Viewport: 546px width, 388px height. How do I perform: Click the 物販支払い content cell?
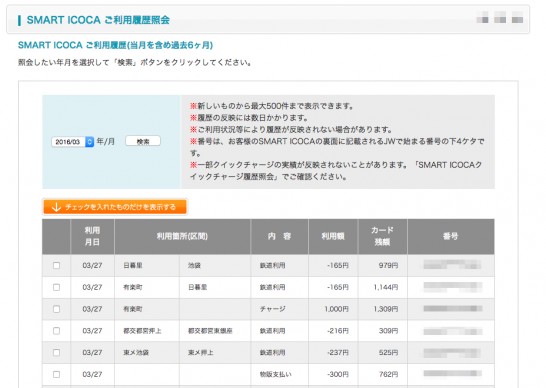[x=279, y=374]
